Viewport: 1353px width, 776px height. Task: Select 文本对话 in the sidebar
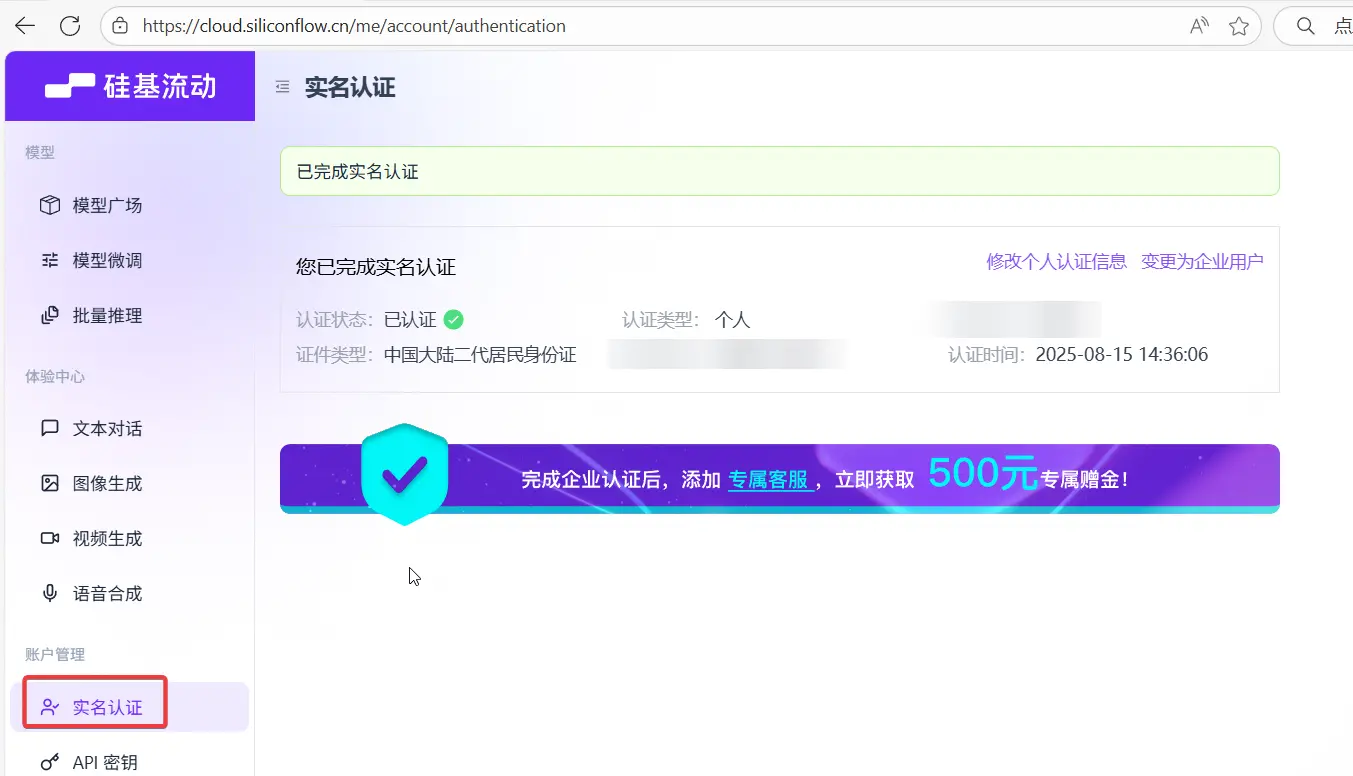pos(107,428)
